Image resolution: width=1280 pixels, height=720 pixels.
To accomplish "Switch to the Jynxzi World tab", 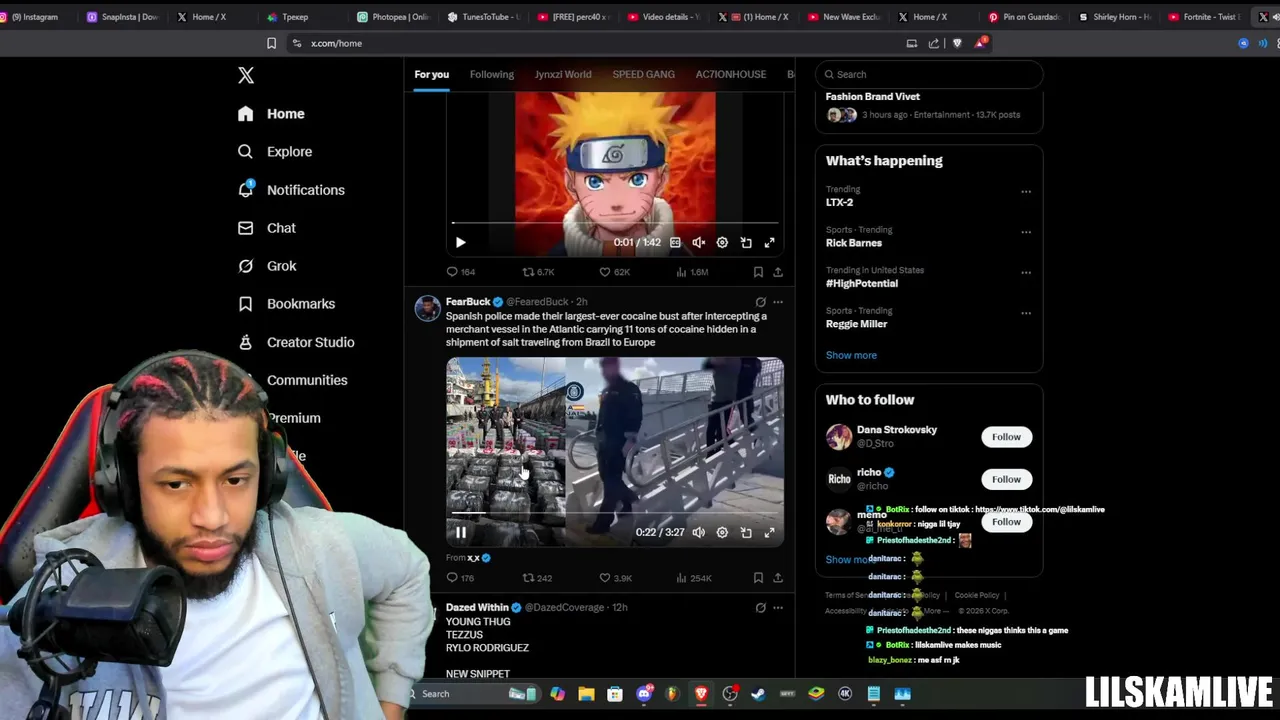I will click(563, 74).
